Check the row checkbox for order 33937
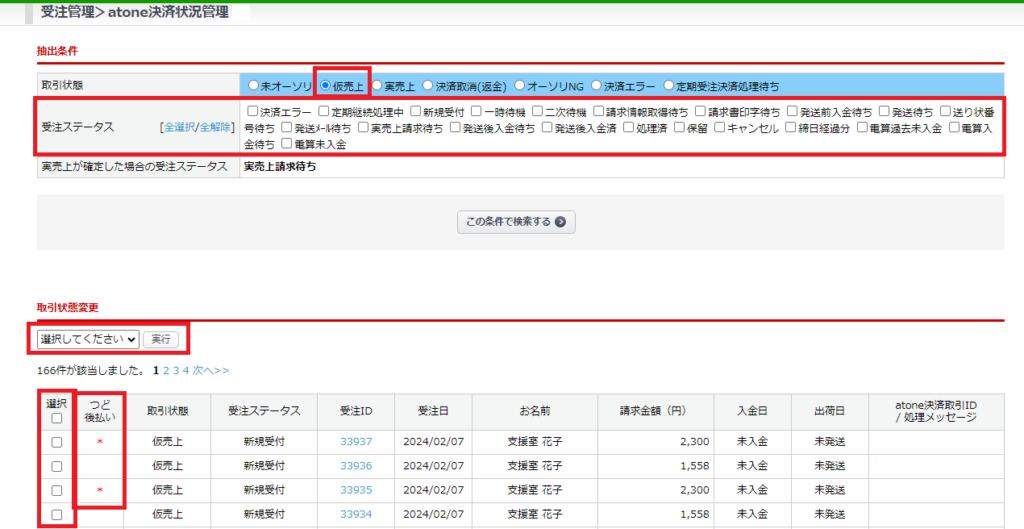Image resolution: width=1024 pixels, height=529 pixels. (56, 442)
